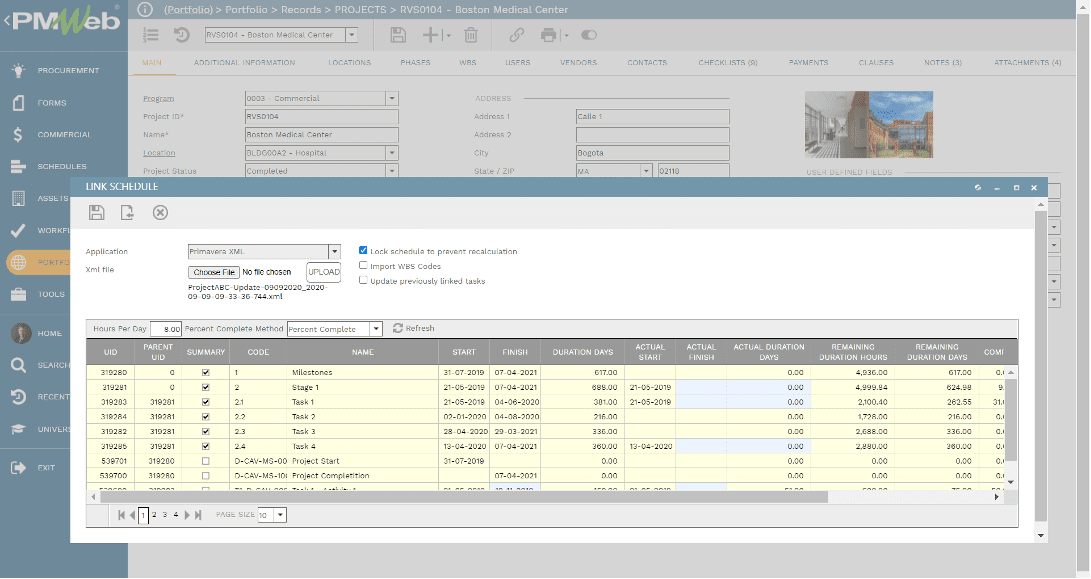
Task: Open the record list icon in toolbar
Action: pyautogui.click(x=150, y=35)
